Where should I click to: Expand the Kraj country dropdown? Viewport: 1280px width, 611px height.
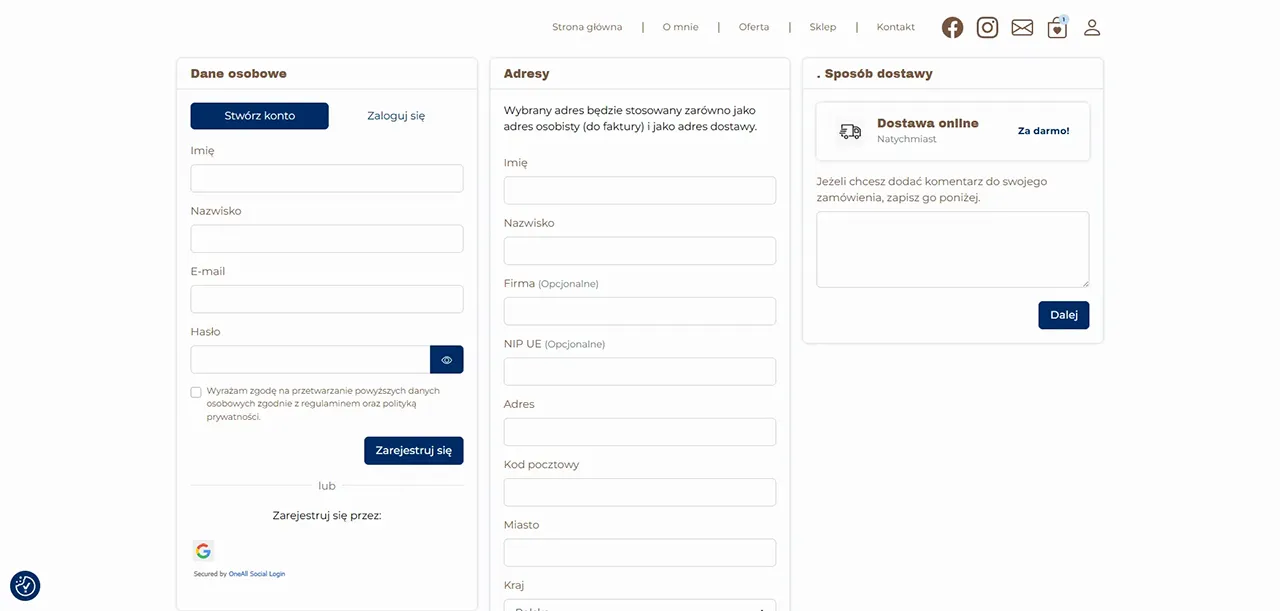pos(640,605)
